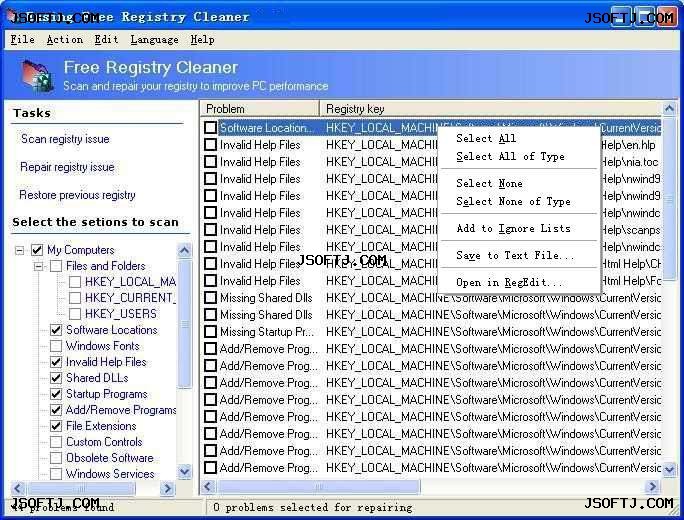Toggle the HKEY_LOCAL_MA tree checkbox

(75, 282)
